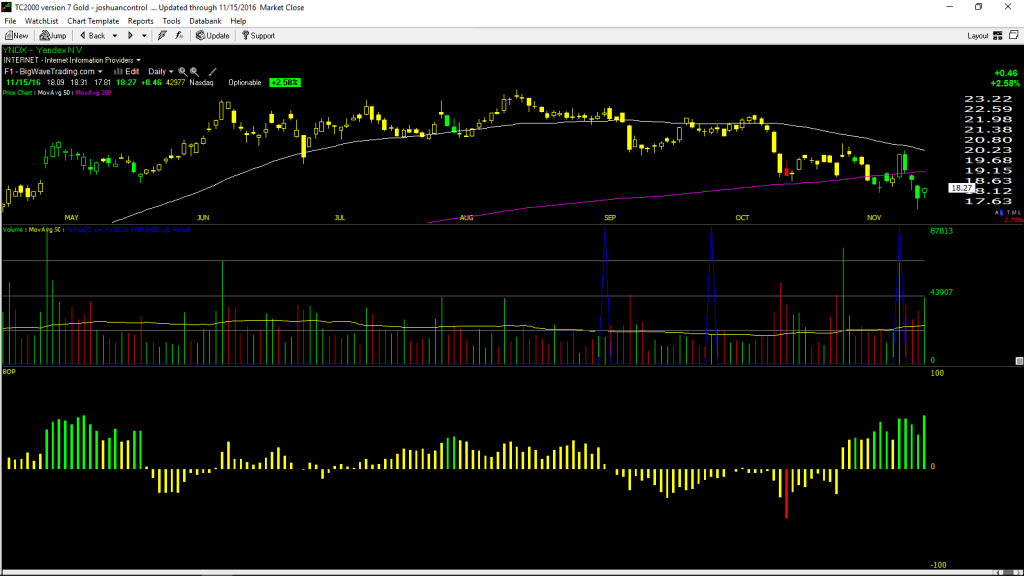The width and height of the screenshot is (1024, 576).
Task: Click the layout grid icon
Action: [x=998, y=36]
